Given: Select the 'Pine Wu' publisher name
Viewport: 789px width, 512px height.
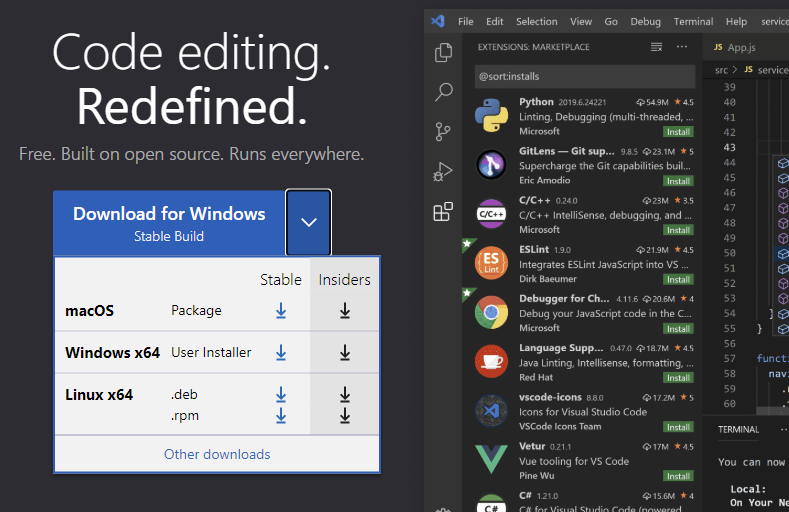Looking at the screenshot, I should (x=536, y=475).
